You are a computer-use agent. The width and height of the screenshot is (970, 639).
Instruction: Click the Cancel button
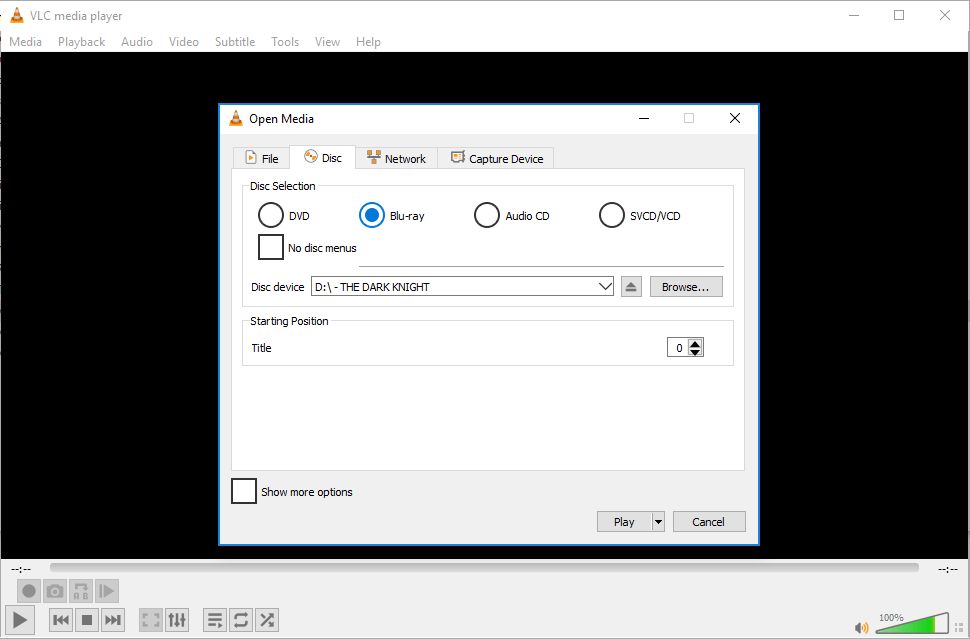coord(709,522)
